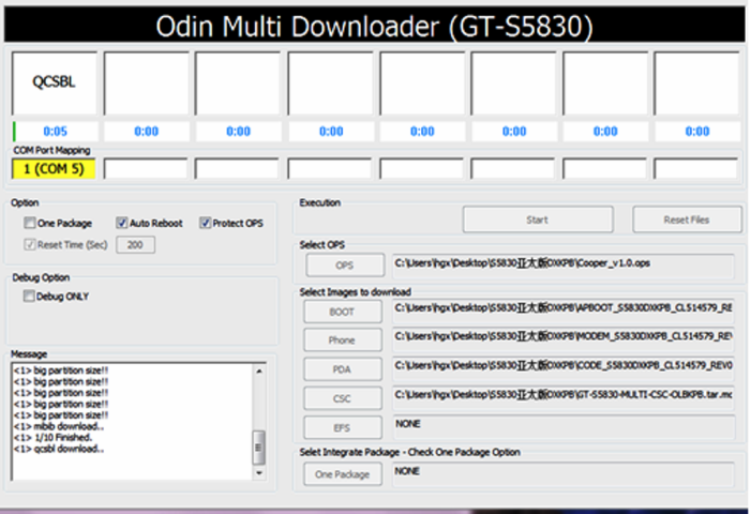Click the yellow 1 (COM 5) port box
This screenshot has height=514, width=750.
pos(54,169)
